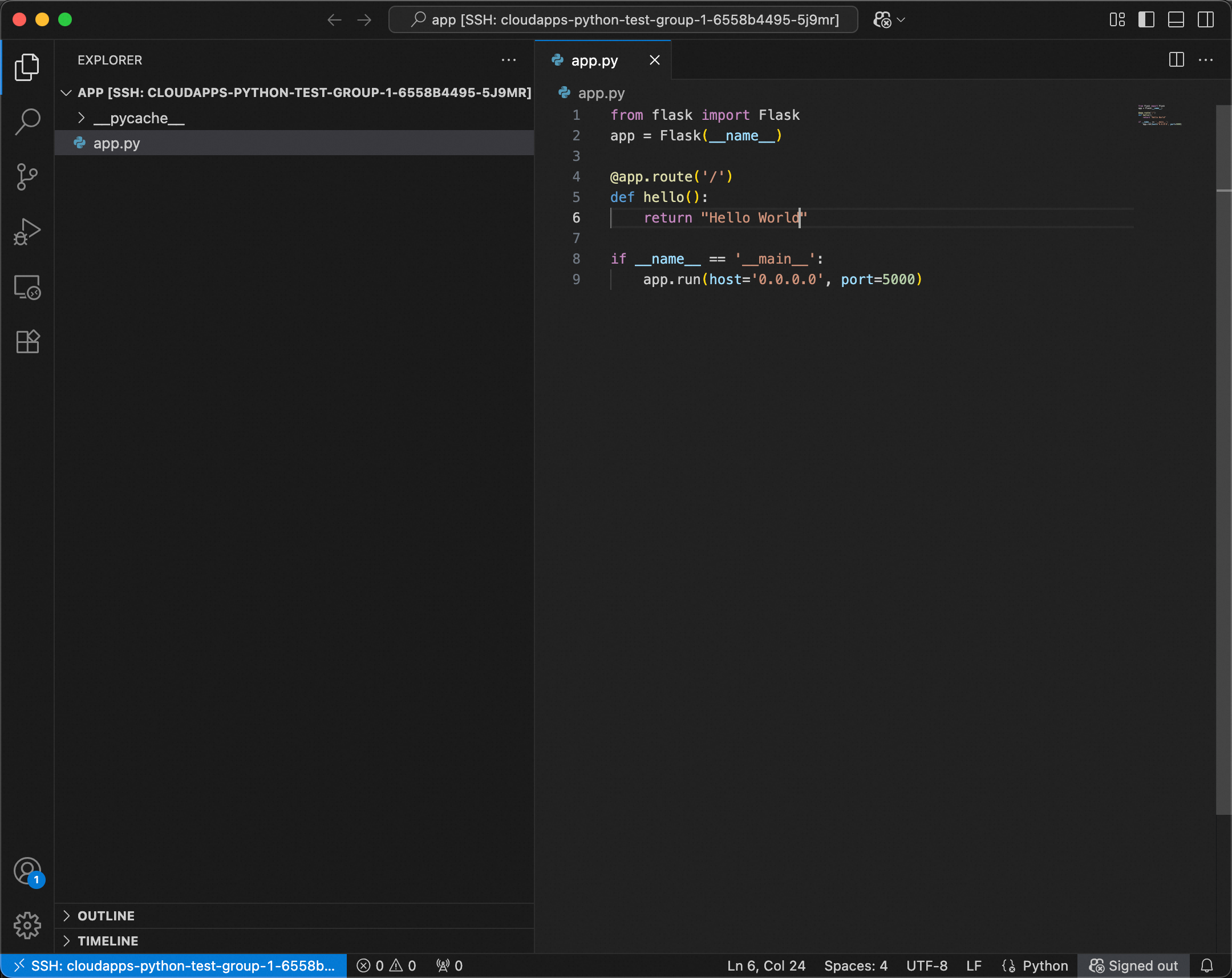Open the Source Control view
The height and width of the screenshot is (978, 1232).
tap(27, 177)
